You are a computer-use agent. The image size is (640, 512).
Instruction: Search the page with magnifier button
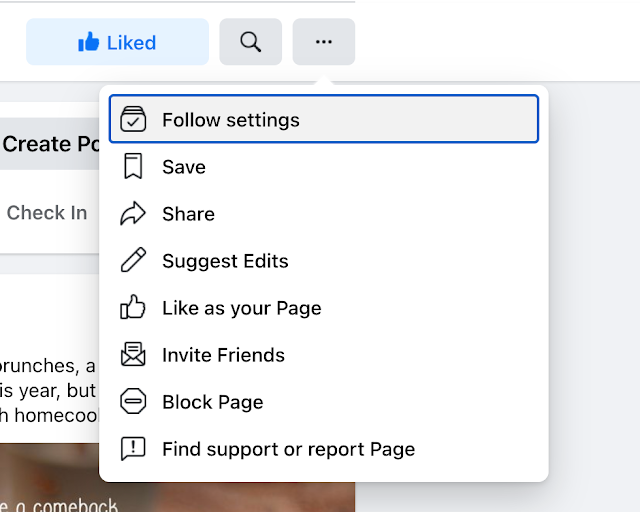251,42
